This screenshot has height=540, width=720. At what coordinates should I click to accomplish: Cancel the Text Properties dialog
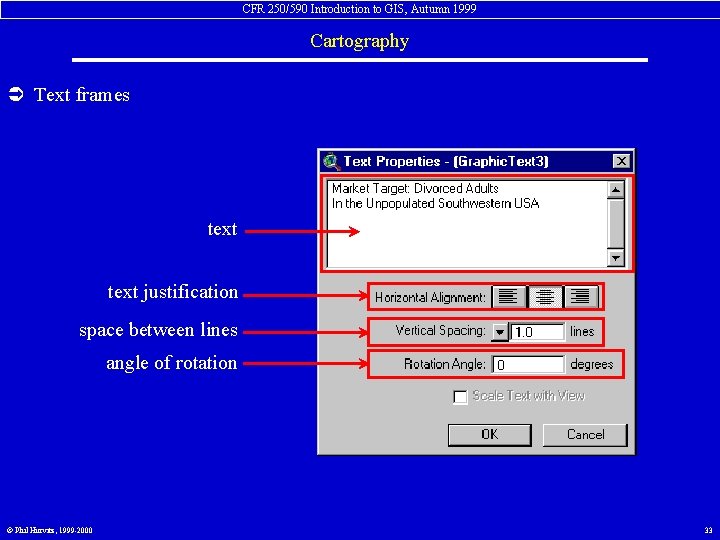[585, 435]
